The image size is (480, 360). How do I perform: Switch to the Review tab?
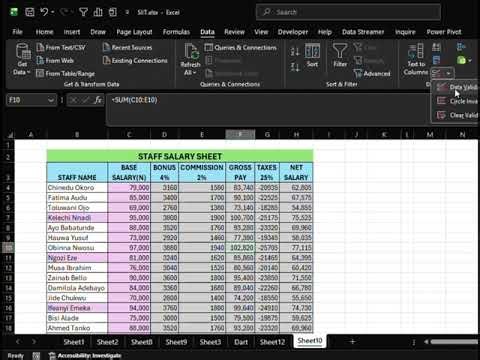tap(234, 32)
